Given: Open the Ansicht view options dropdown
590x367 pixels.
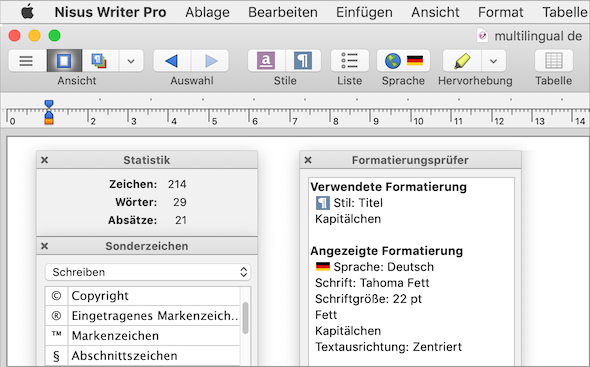Looking at the screenshot, I should coord(131,61).
